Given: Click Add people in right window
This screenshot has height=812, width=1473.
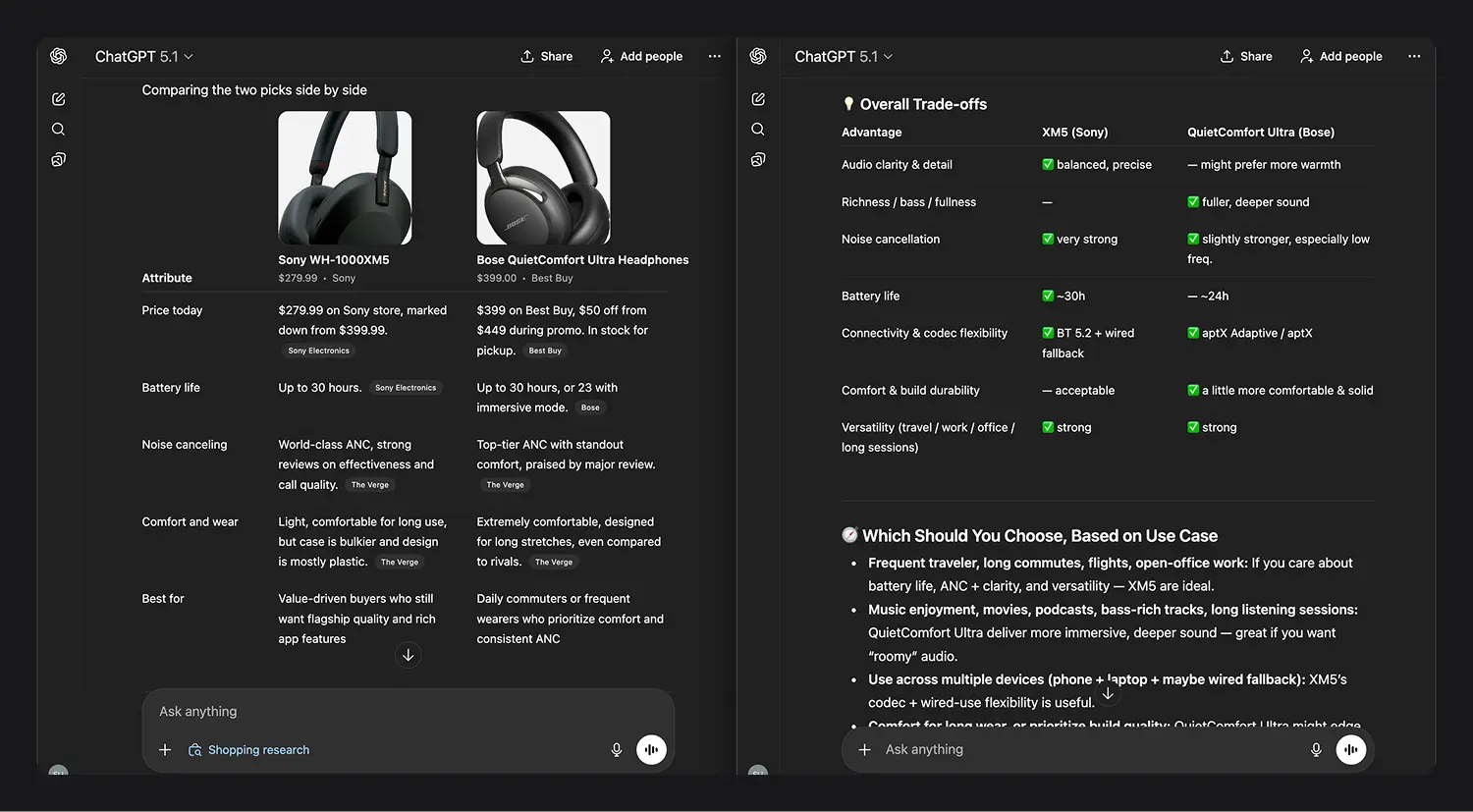Looking at the screenshot, I should pyautogui.click(x=1341, y=56).
